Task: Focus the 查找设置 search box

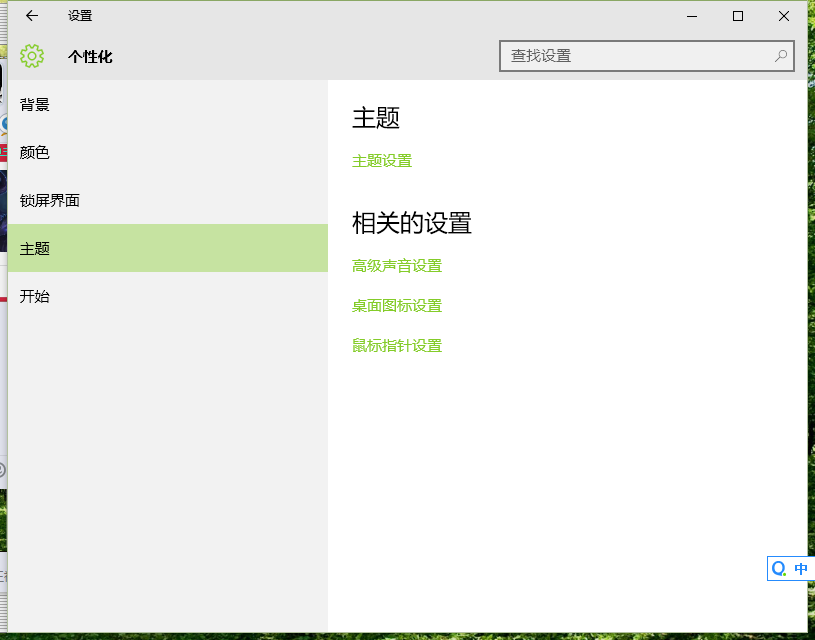Action: point(647,56)
